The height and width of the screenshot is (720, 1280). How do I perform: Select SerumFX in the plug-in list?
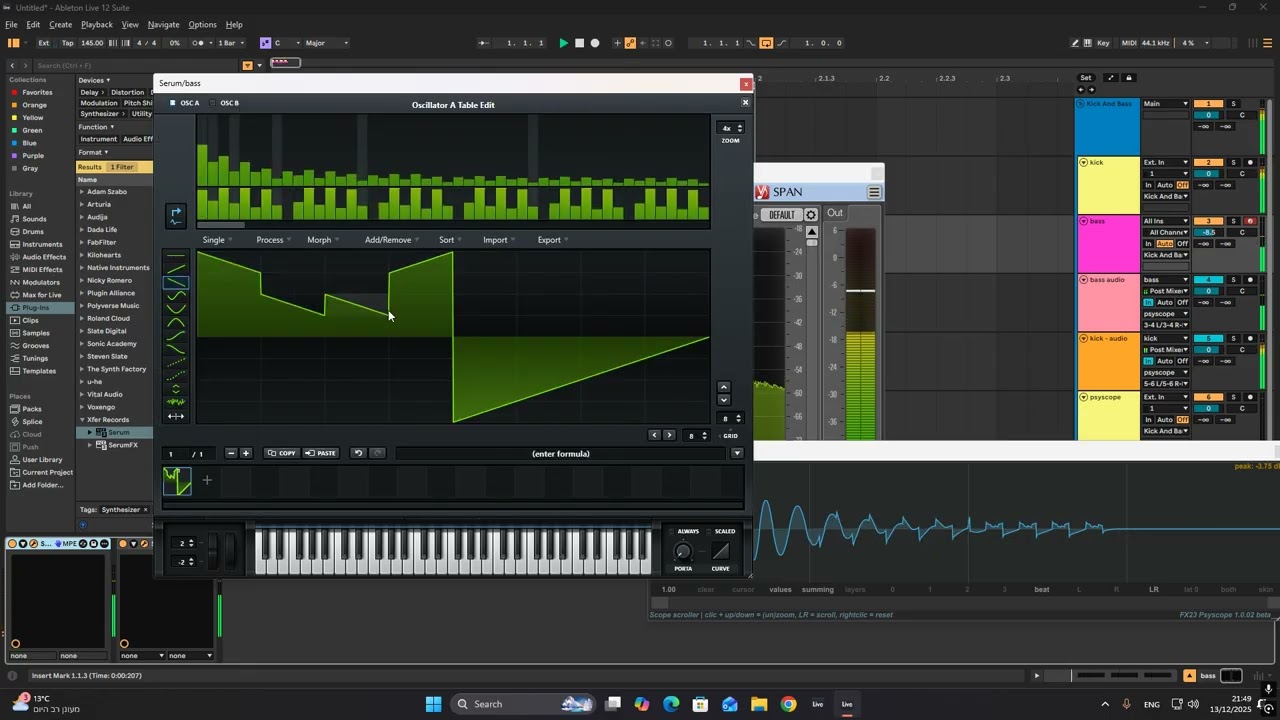122,445
